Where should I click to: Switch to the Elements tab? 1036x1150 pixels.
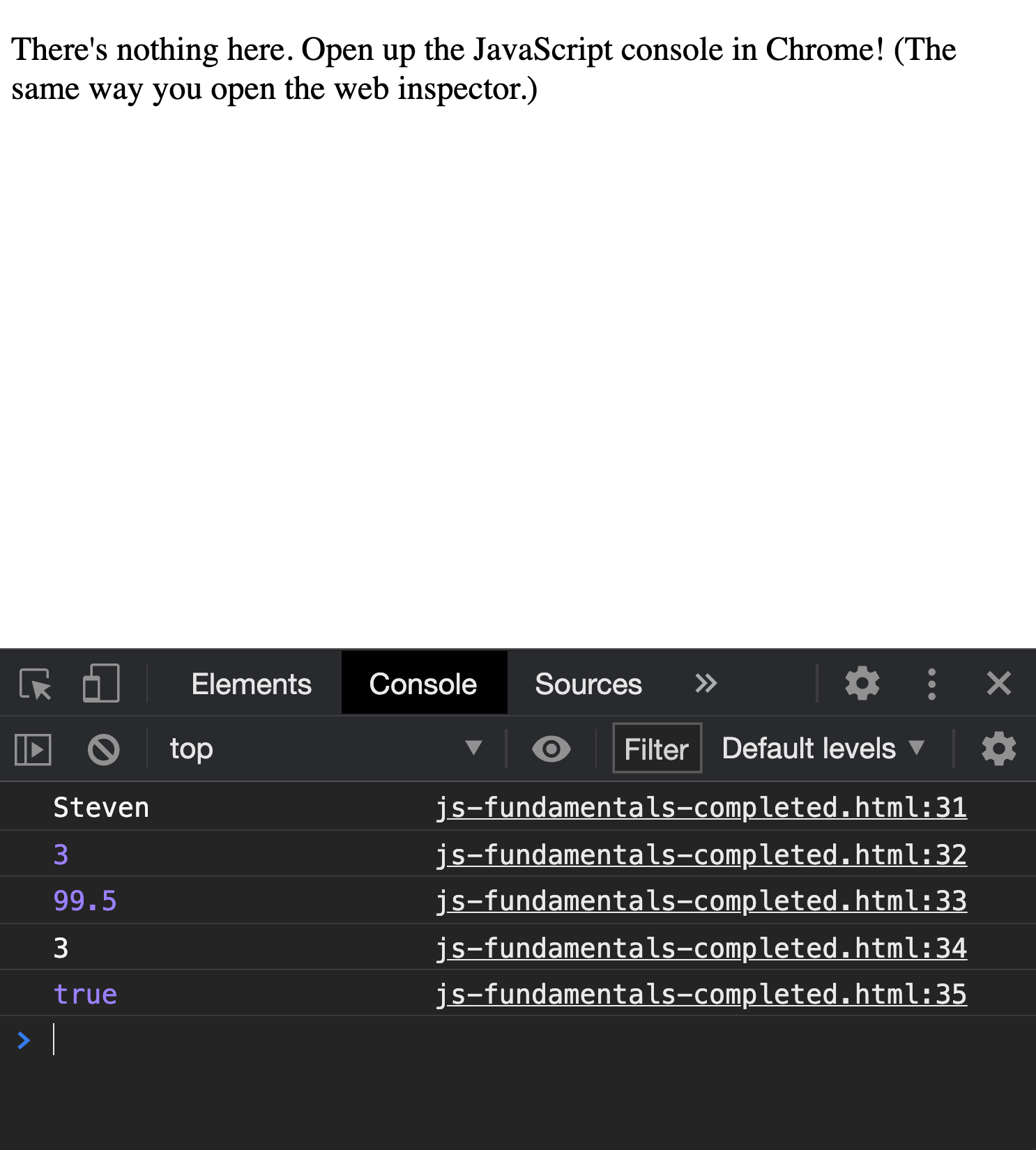pyautogui.click(x=251, y=684)
